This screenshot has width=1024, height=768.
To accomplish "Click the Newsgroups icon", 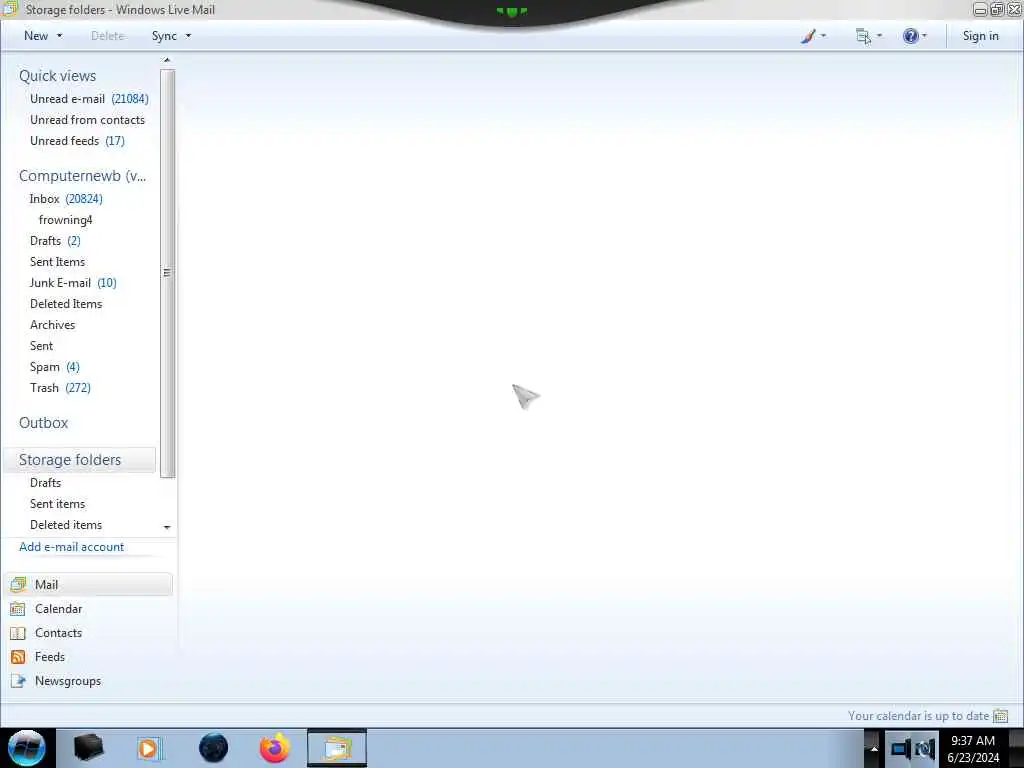I will 18,681.
